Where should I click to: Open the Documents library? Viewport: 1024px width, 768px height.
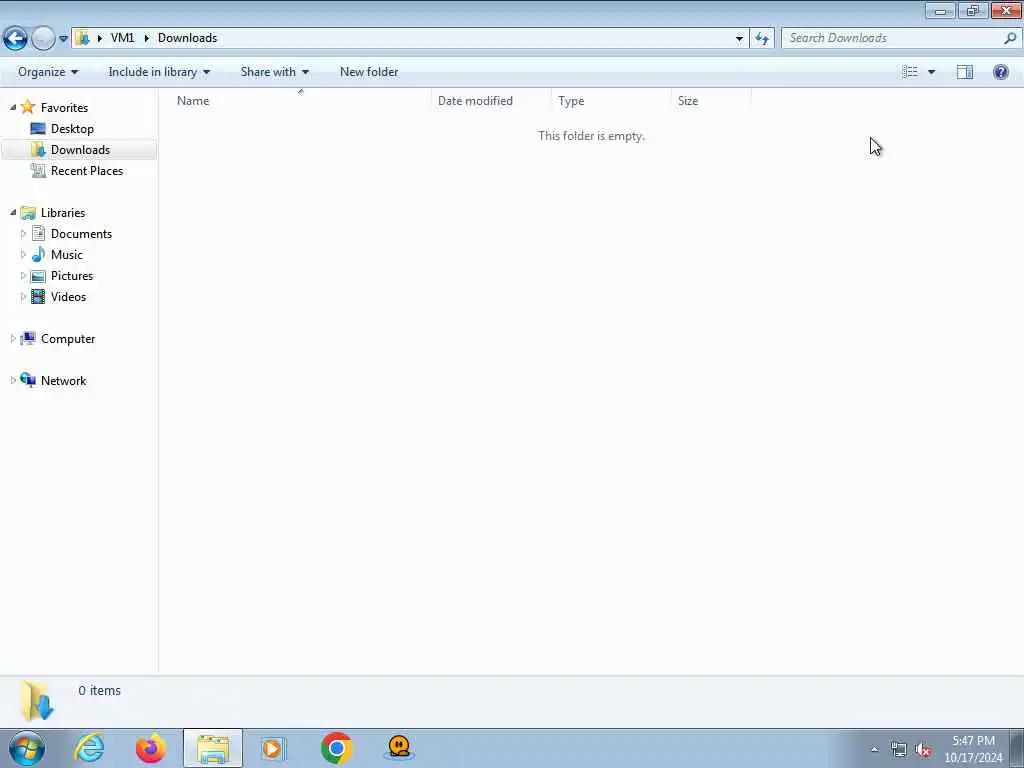pyautogui.click(x=81, y=234)
